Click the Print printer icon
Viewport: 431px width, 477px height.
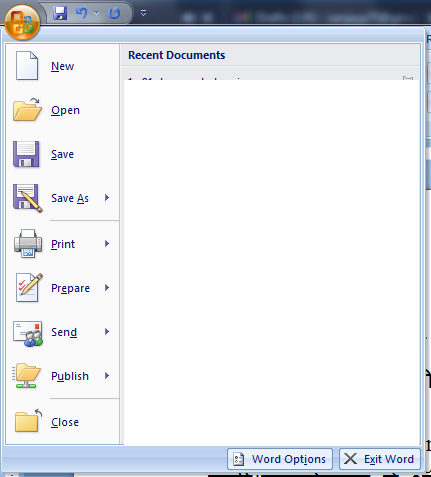pos(28,243)
